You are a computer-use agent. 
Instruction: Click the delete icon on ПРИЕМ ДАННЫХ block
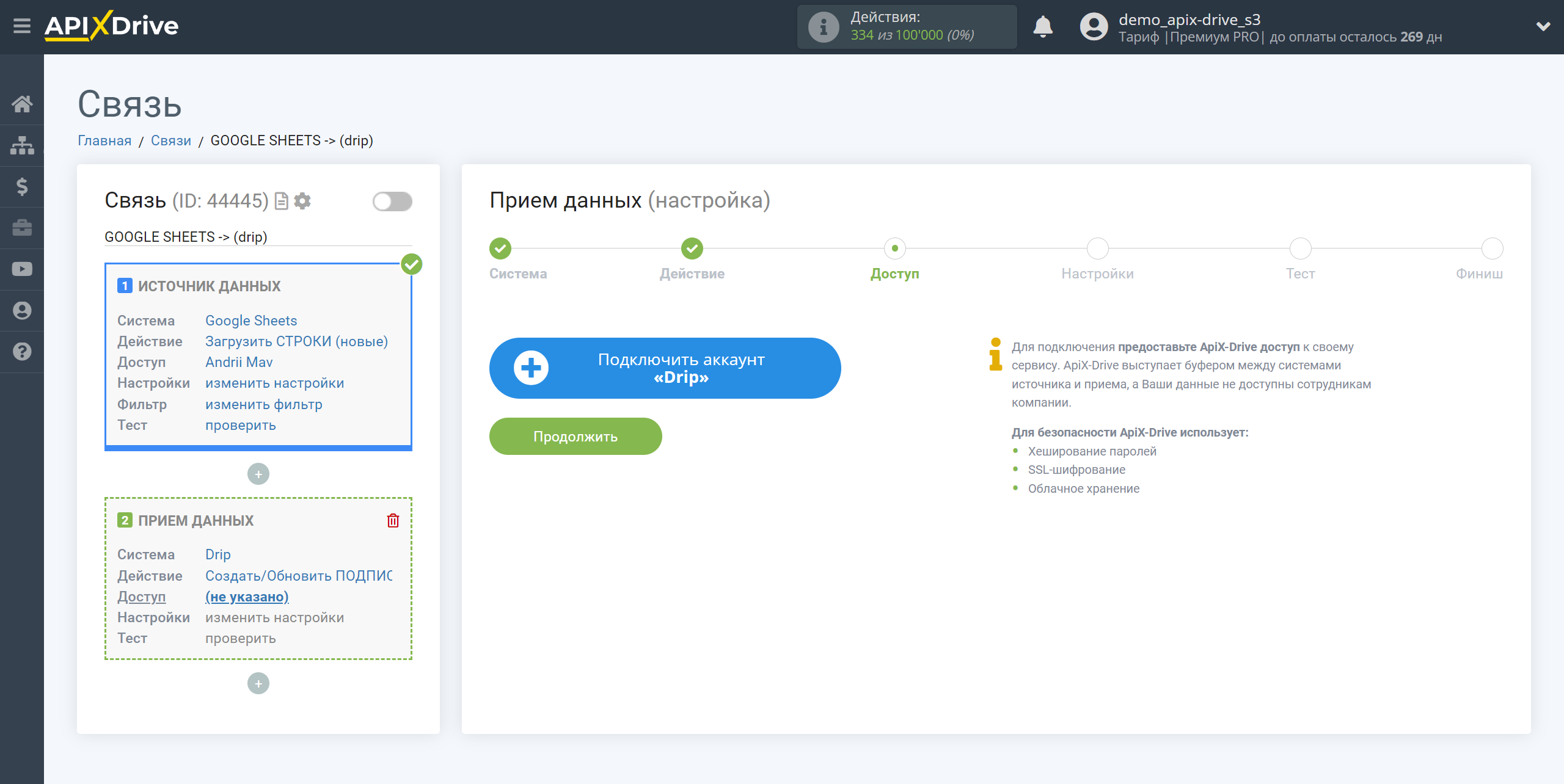393,521
